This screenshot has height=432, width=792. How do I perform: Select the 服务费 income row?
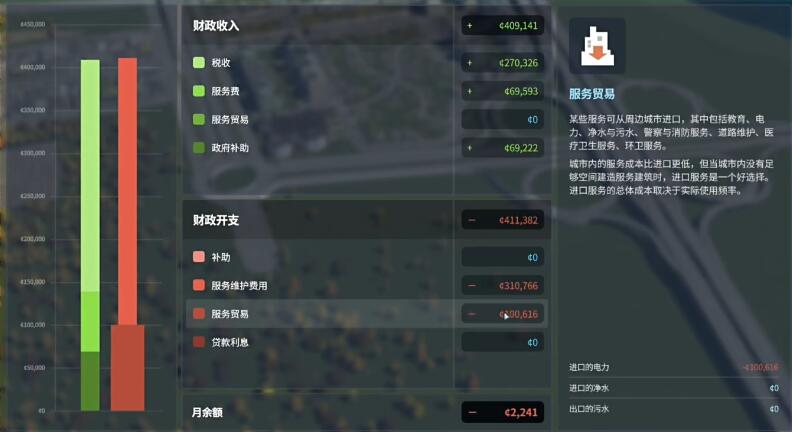coord(367,91)
